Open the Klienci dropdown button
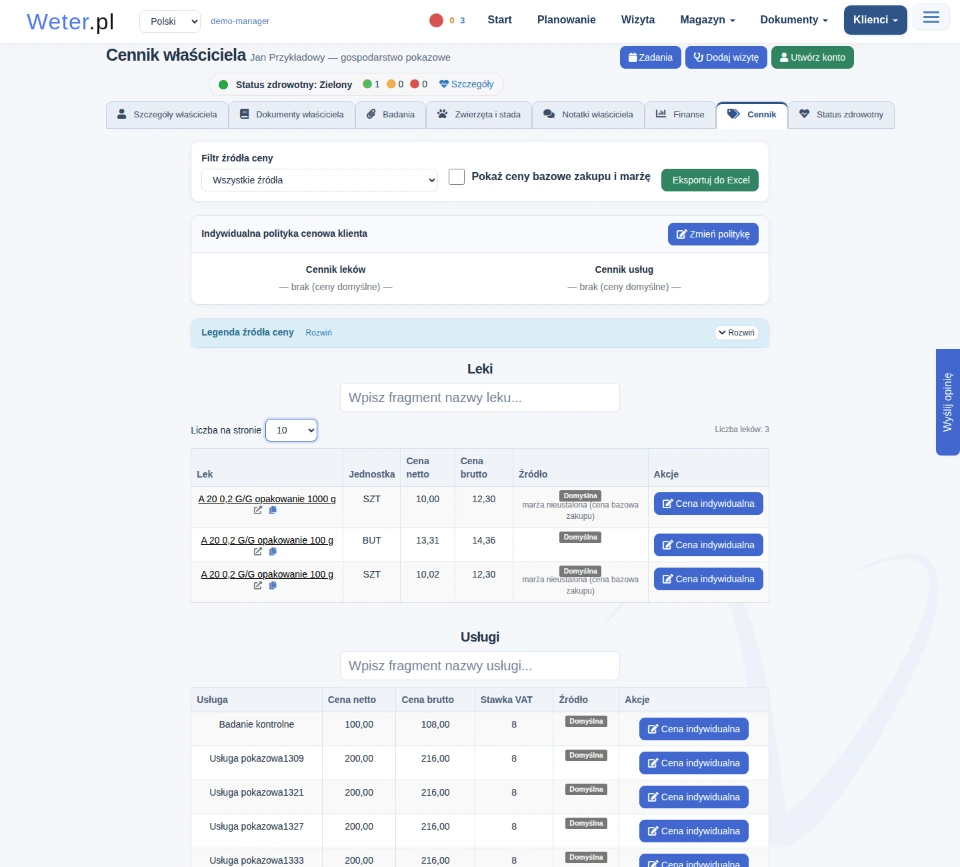 click(x=875, y=20)
